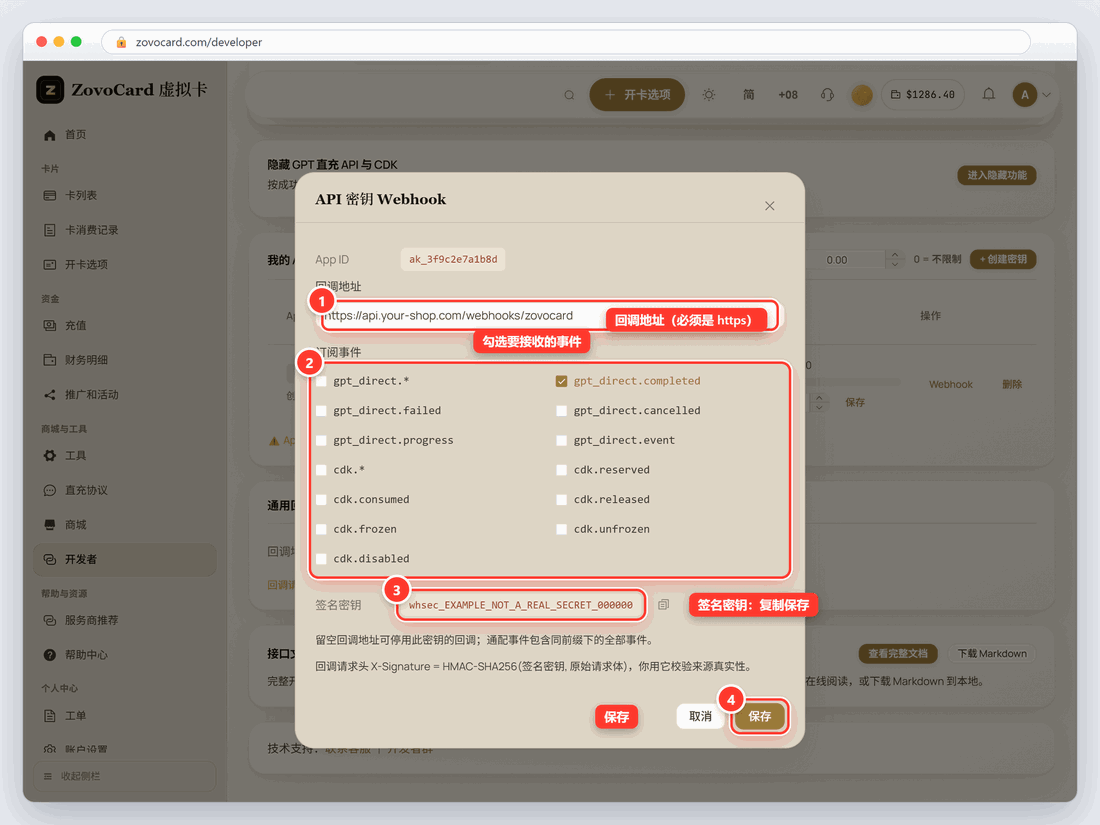Expand the account dropdown chevron
1100x825 pixels.
click(1047, 95)
